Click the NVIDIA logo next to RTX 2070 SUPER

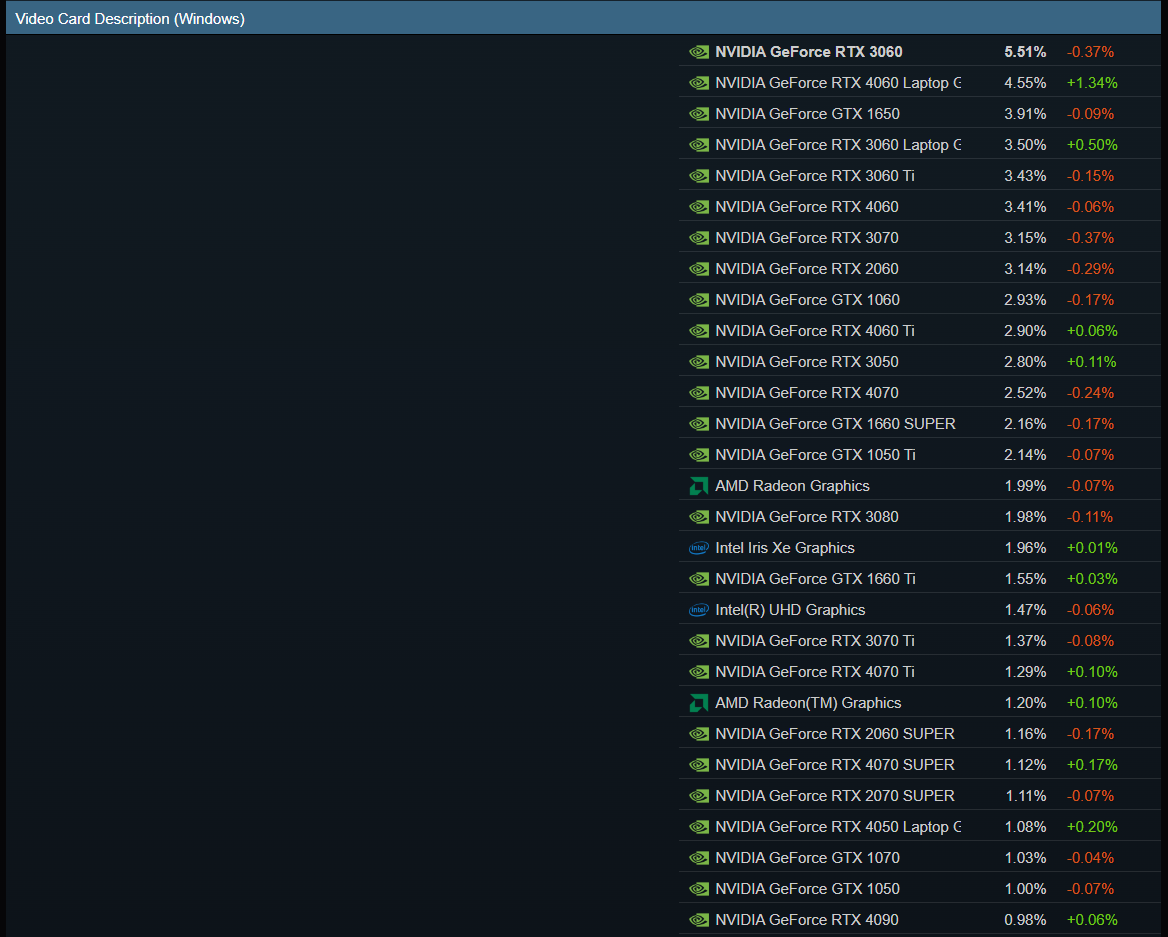tap(699, 795)
